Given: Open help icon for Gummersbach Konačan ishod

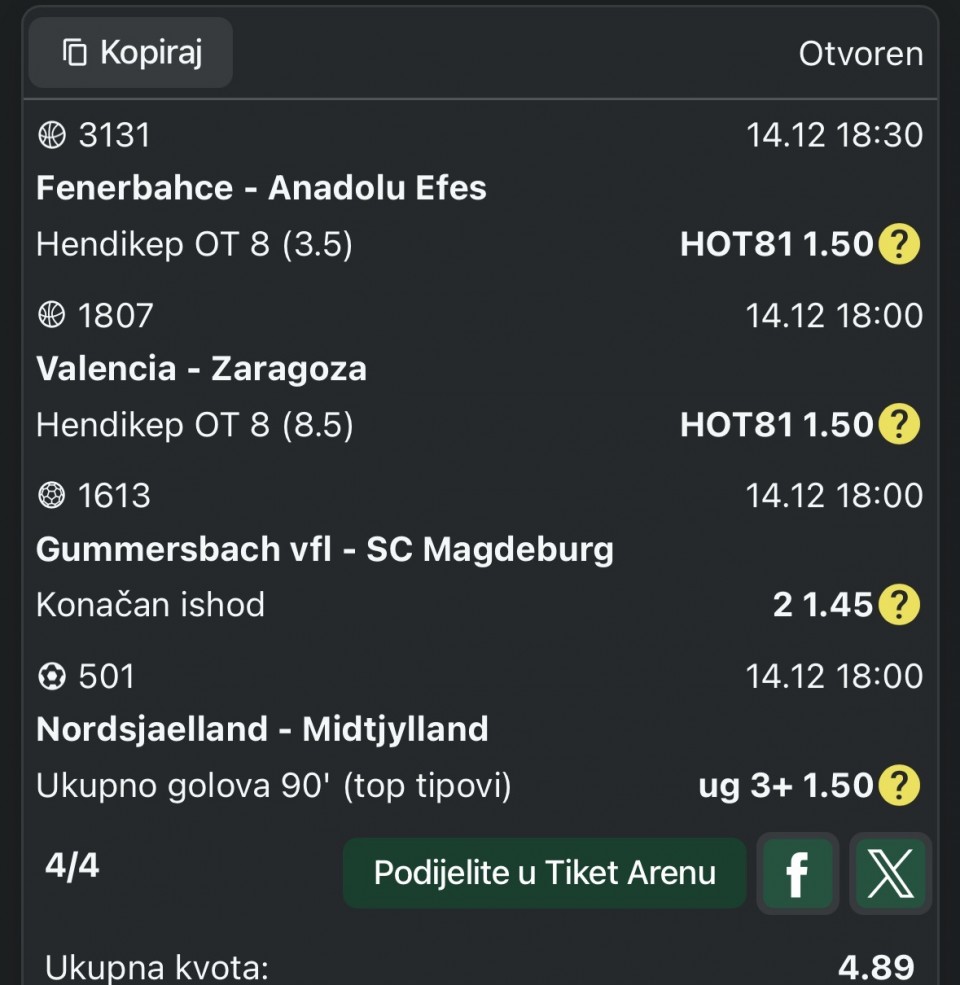Looking at the screenshot, I should tap(898, 605).
